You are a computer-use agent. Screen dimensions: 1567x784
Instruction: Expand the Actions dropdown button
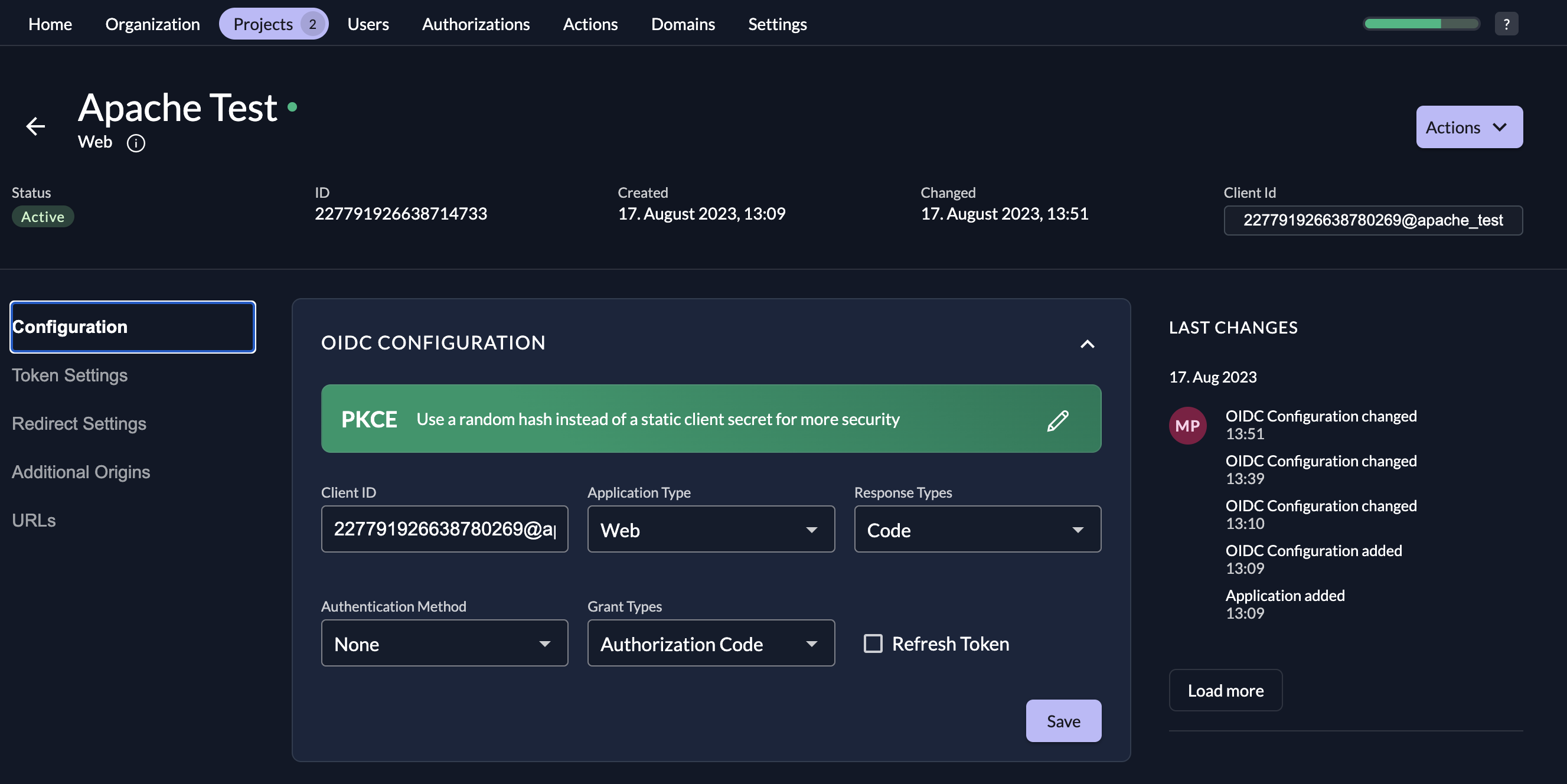coord(1468,127)
